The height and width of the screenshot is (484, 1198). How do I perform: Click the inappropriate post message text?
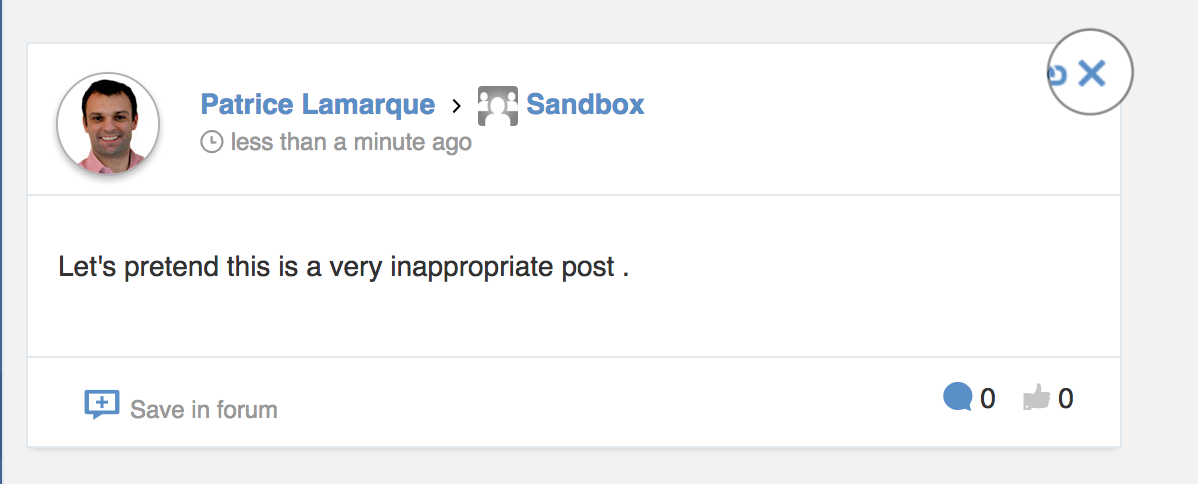click(344, 268)
